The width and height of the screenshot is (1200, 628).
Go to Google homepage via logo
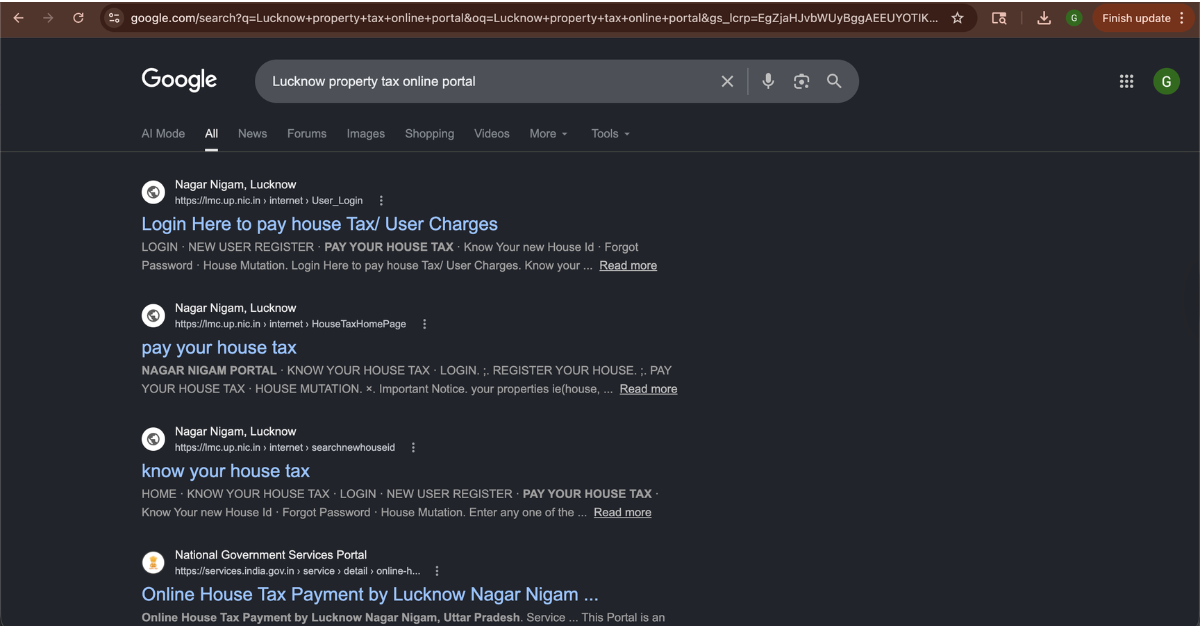point(179,80)
